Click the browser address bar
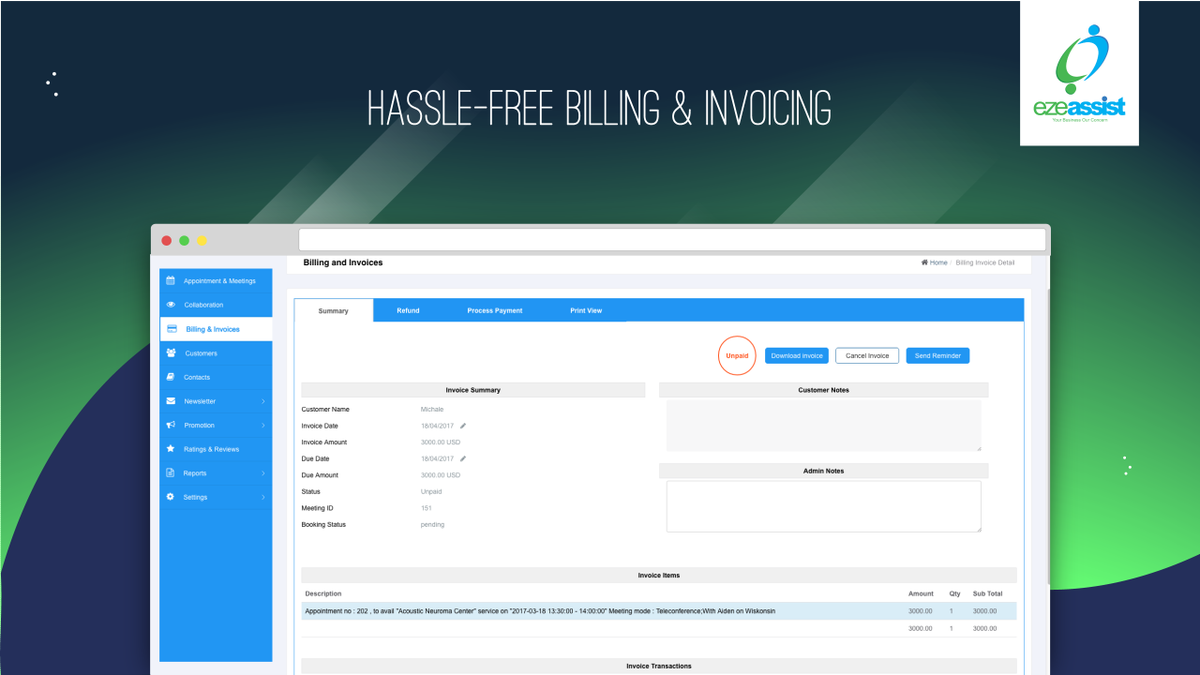This screenshot has width=1200, height=675. tap(672, 240)
